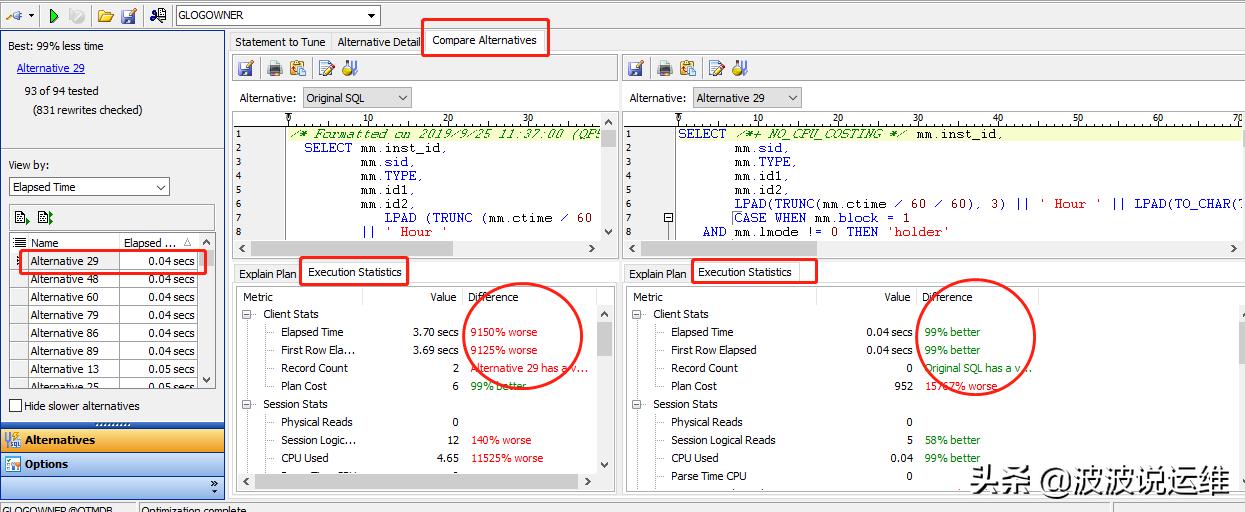Collapse right pane Client Stats group

point(638,314)
